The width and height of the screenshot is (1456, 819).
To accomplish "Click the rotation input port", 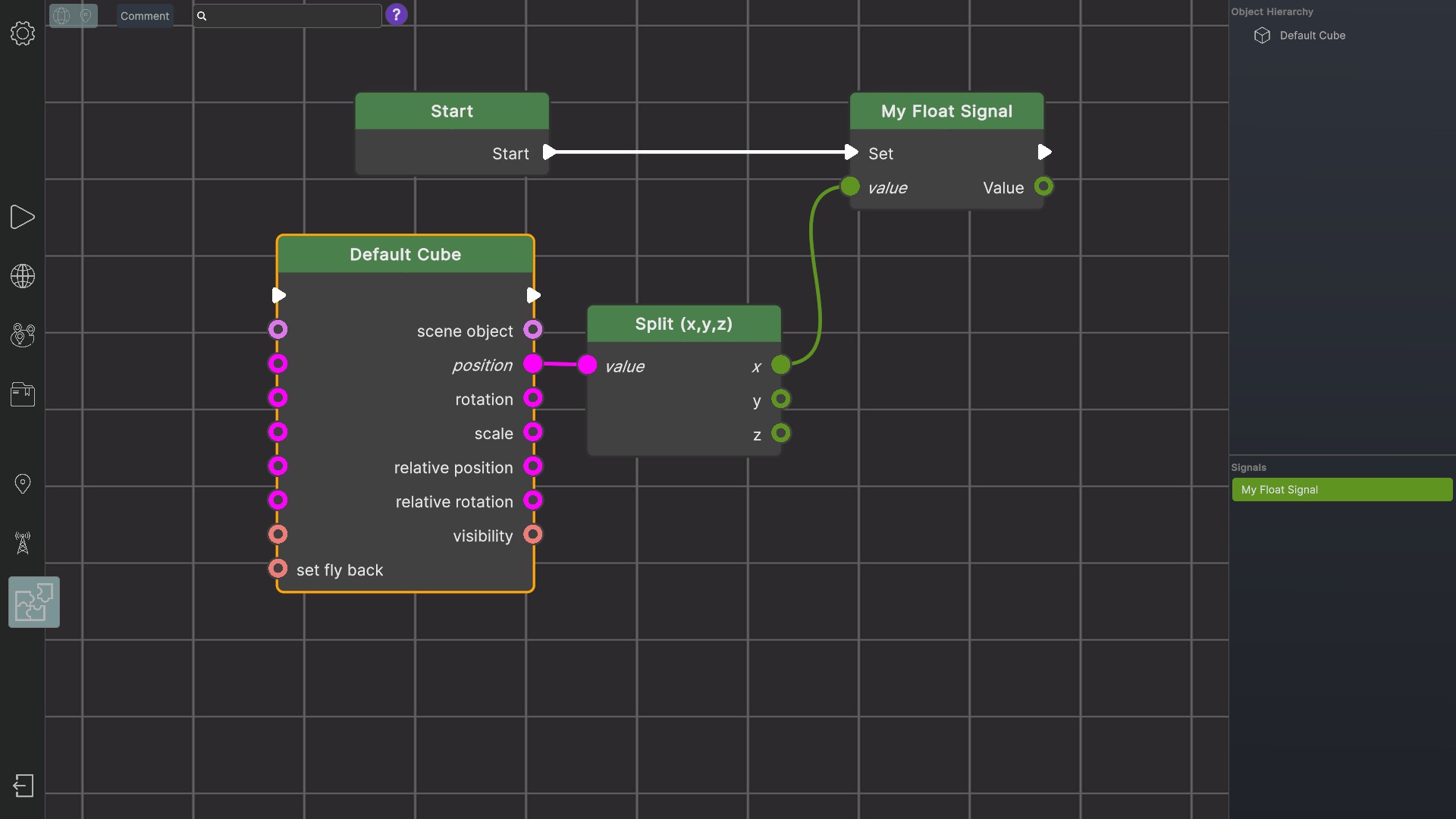I will tap(278, 398).
